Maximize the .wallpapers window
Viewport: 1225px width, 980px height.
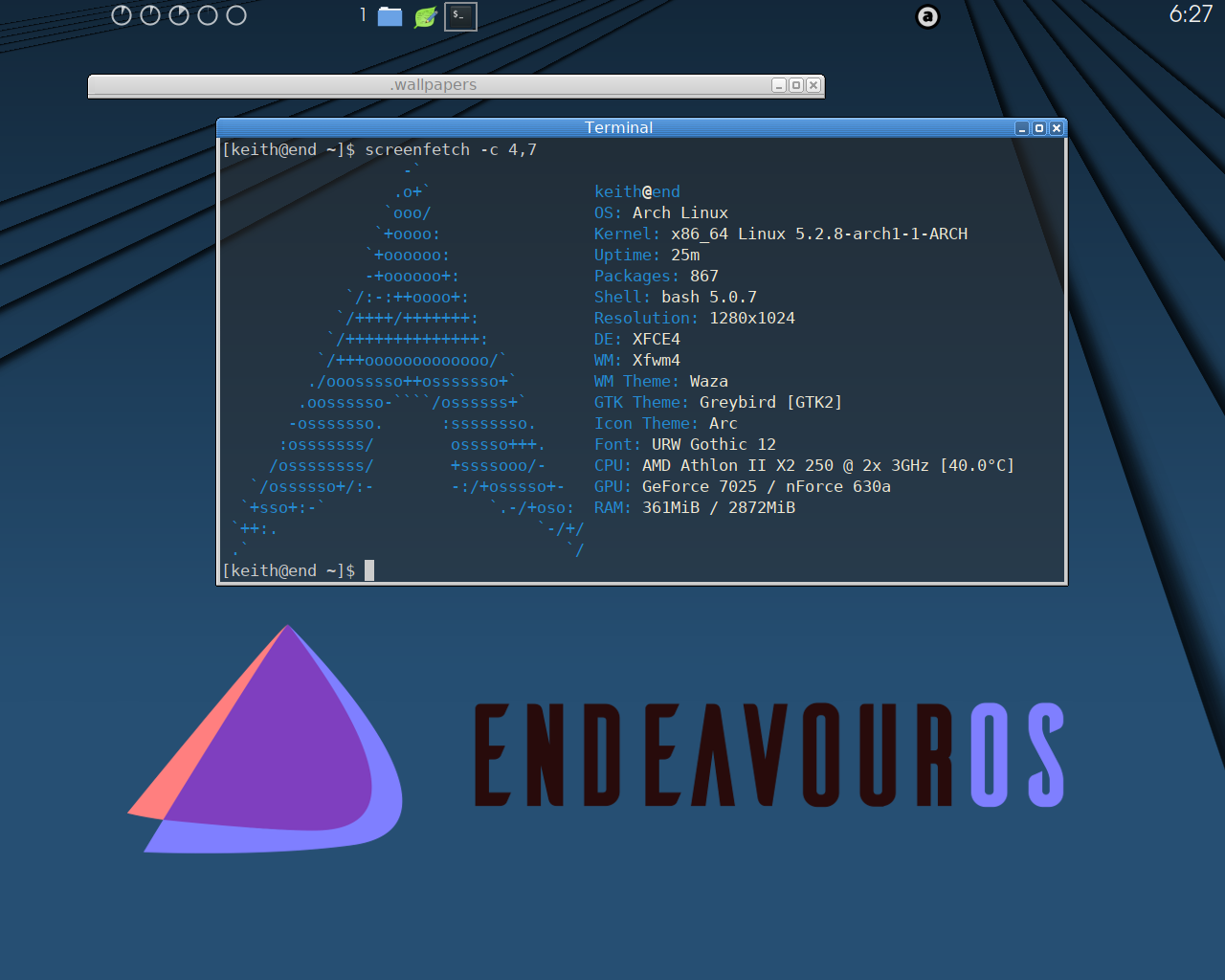point(796,85)
